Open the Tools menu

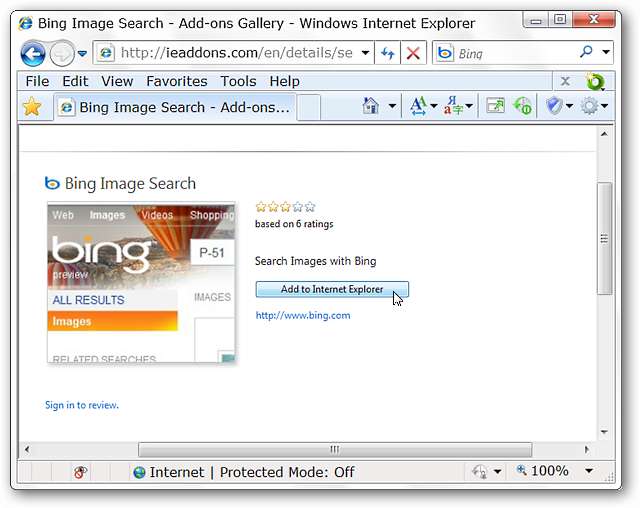point(238,81)
